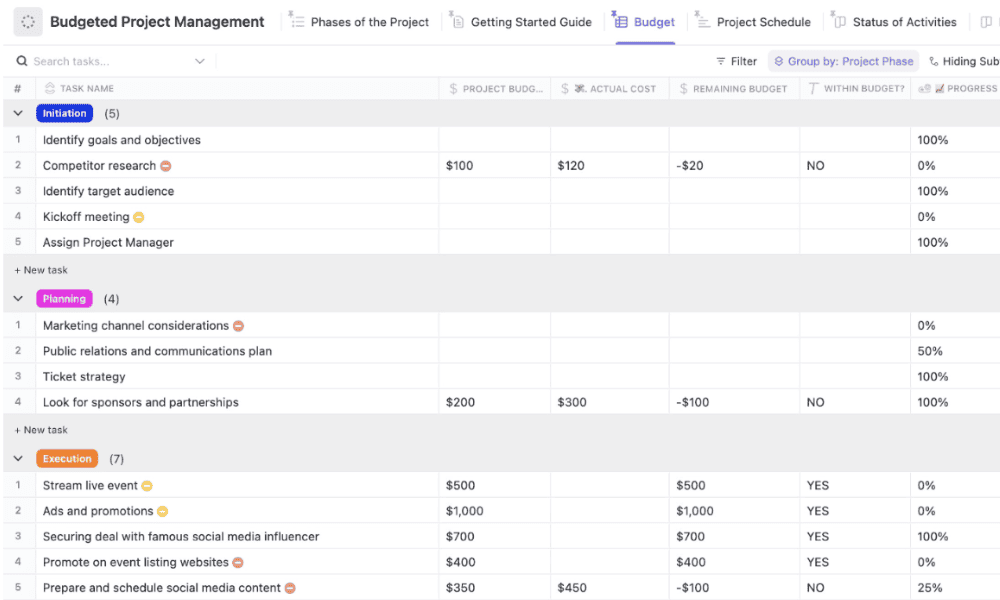
Task: Click the red icon on Prepare and schedule social media content
Action: tap(290, 588)
